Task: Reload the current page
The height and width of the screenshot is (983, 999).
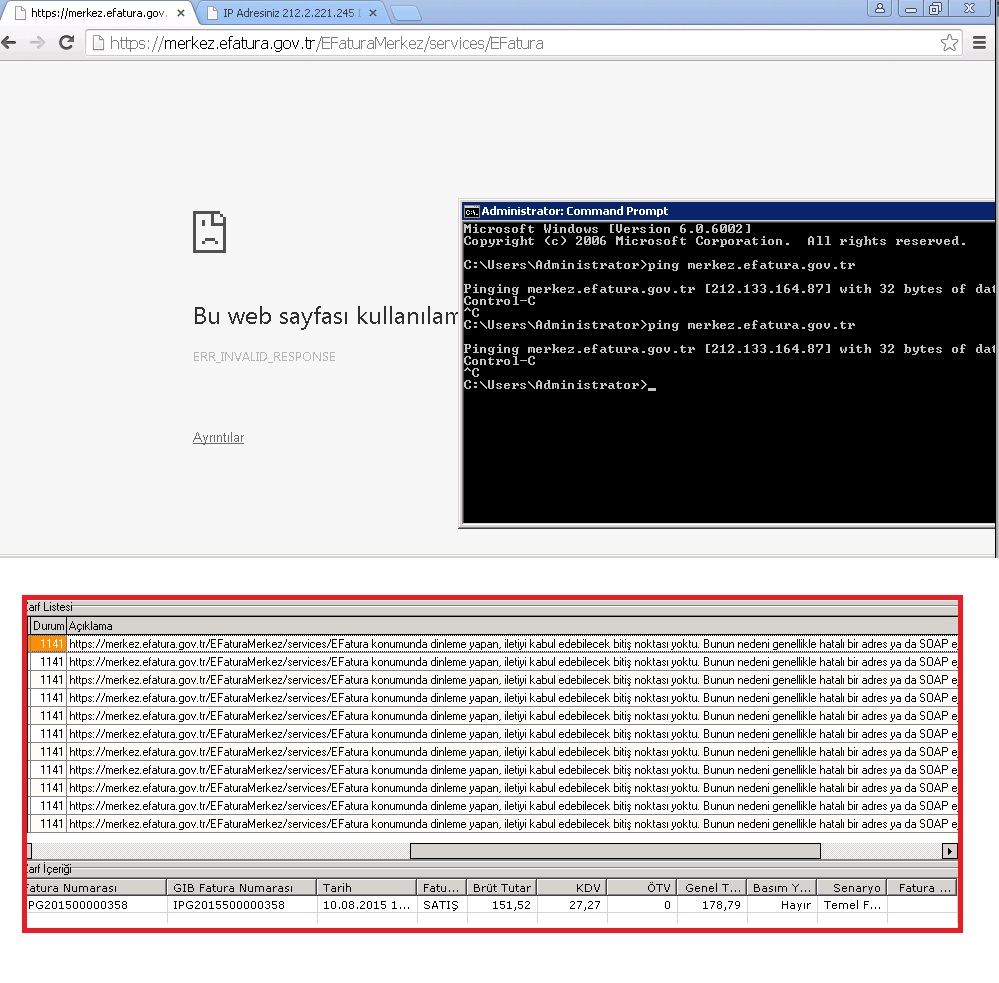Action: tap(66, 43)
